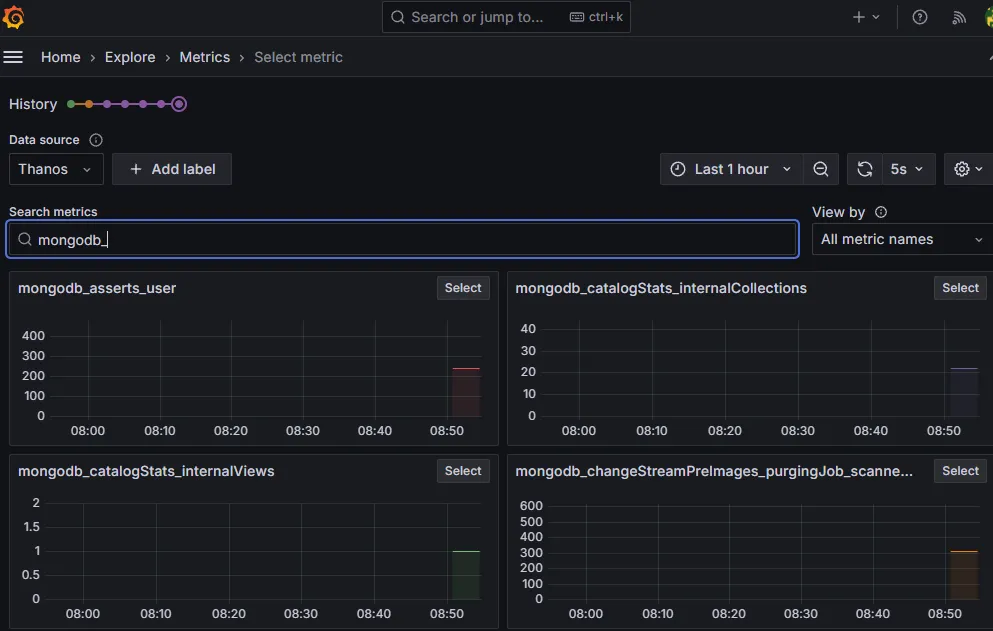Click the Grafana logo
This screenshot has height=631, width=993.
14,16
